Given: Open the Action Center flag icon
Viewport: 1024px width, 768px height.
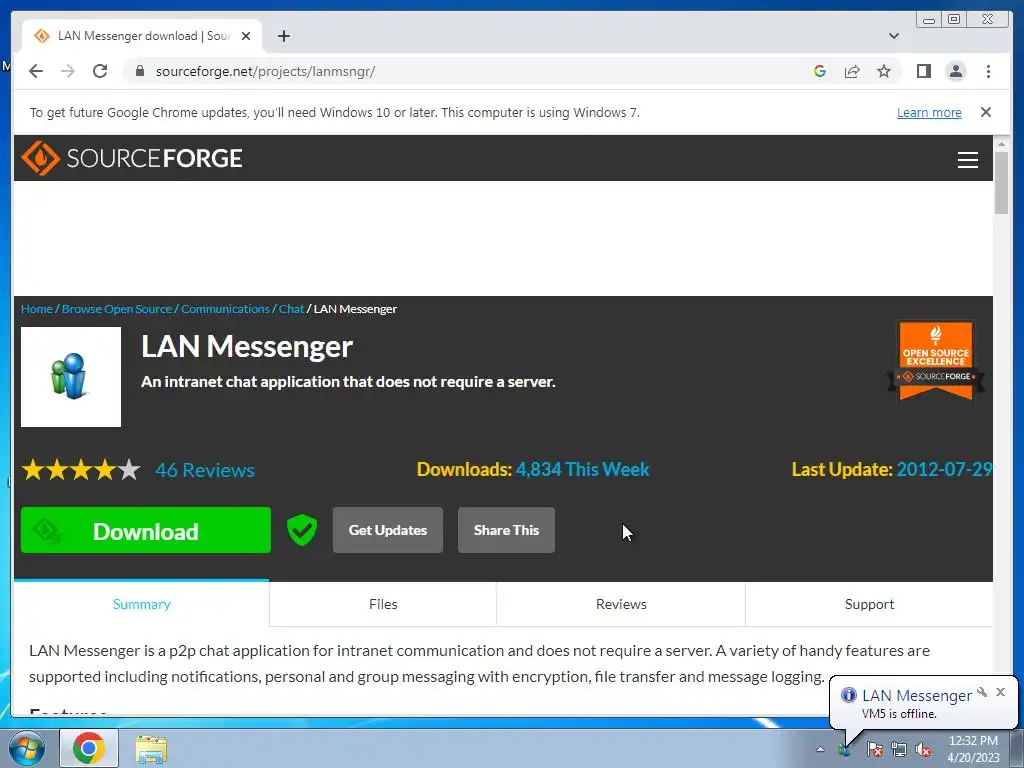Looking at the screenshot, I should click(x=875, y=750).
